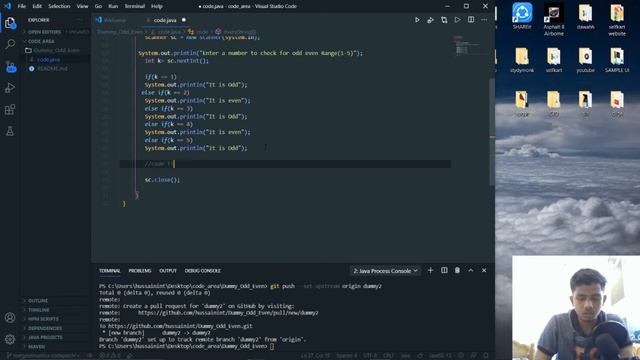Open the Terminal menu
Image resolution: width=640 pixels, height=360 pixels.
135,6
